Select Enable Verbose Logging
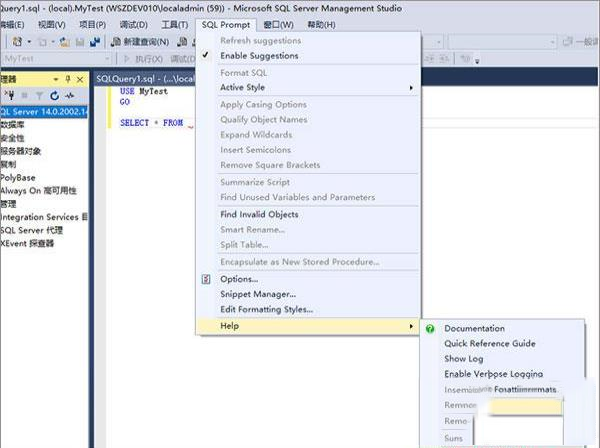The width and height of the screenshot is (600, 448). 494,374
